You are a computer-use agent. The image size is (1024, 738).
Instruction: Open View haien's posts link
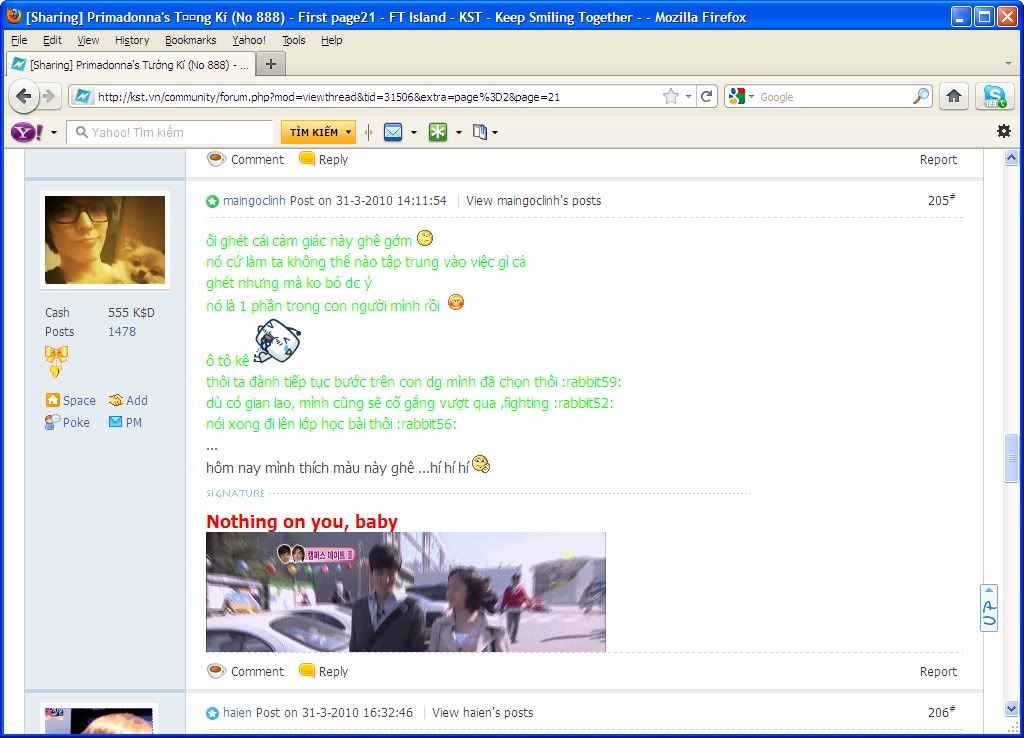pos(483,713)
